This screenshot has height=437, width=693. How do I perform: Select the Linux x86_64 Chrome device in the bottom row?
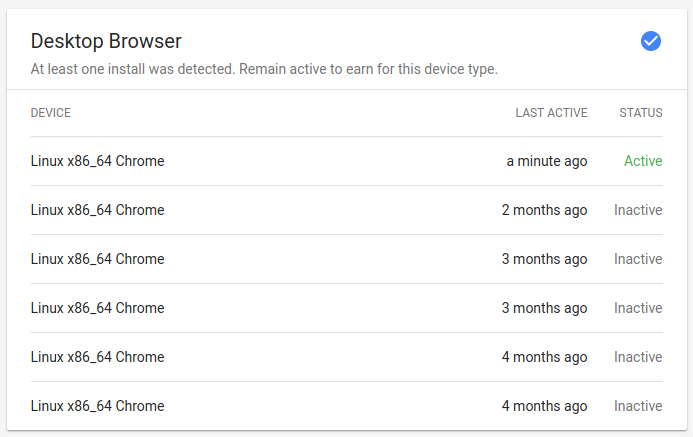(x=98, y=406)
